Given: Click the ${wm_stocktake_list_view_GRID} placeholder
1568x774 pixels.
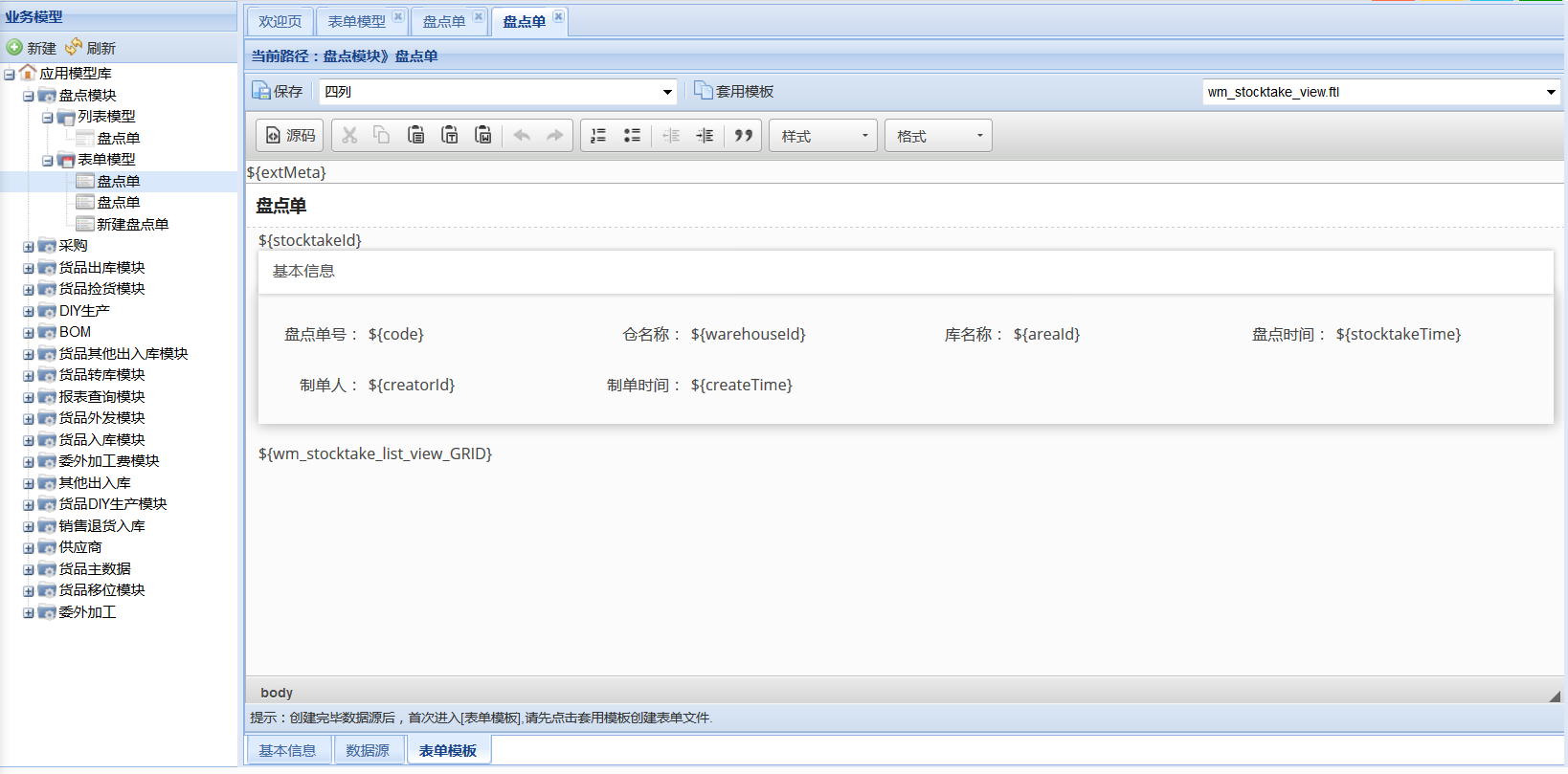Looking at the screenshot, I should point(375,453).
